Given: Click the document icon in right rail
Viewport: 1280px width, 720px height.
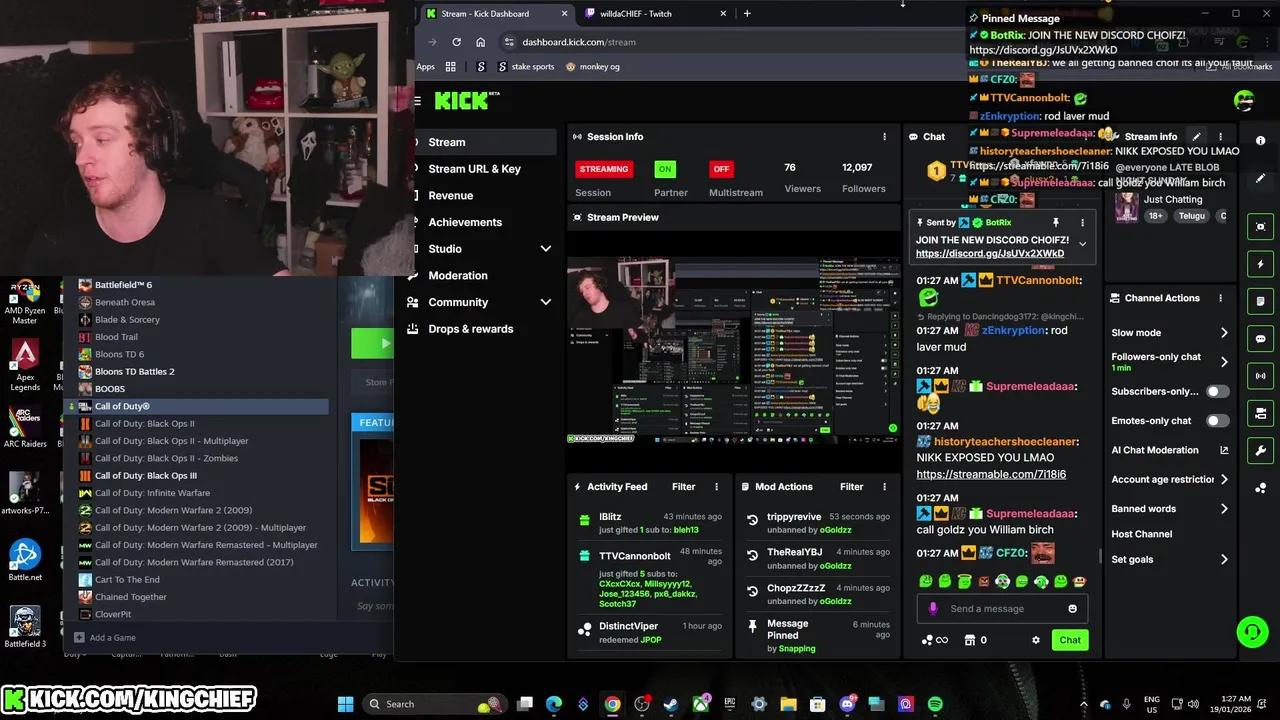Looking at the screenshot, I should [1260, 301].
